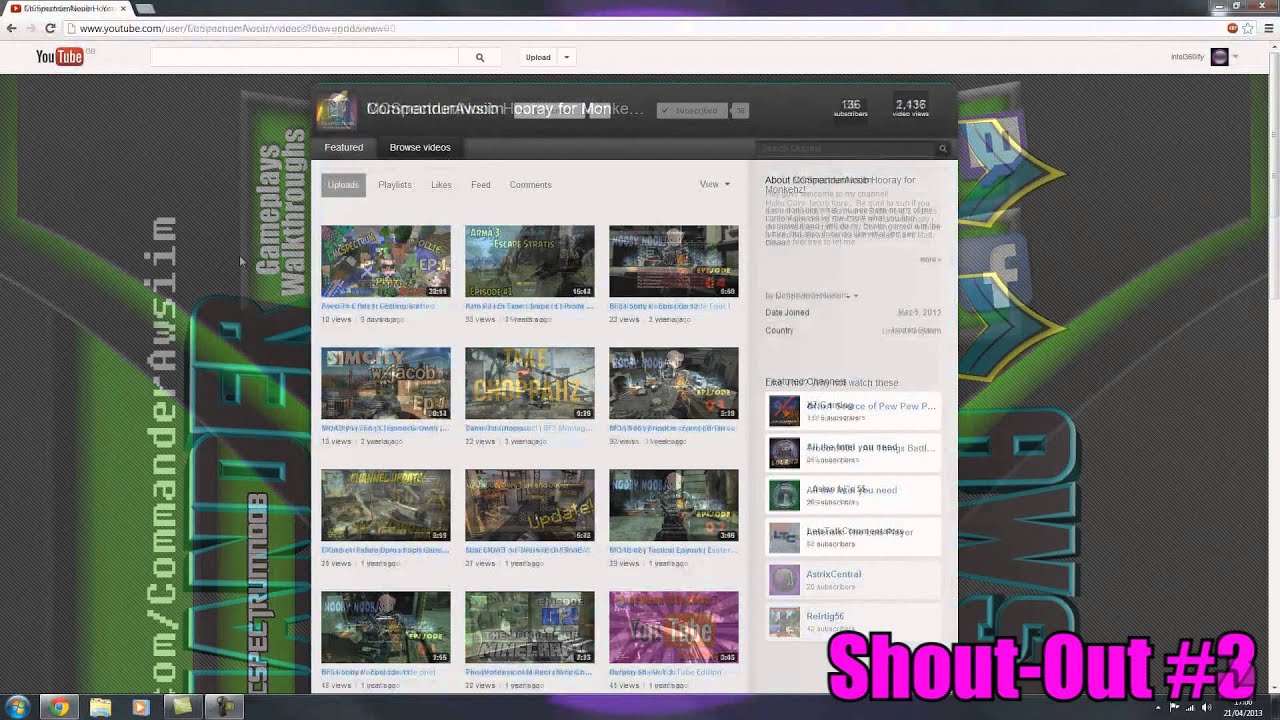Image resolution: width=1280 pixels, height=720 pixels.
Task: Go back with the browser back arrow
Action: click(11, 28)
